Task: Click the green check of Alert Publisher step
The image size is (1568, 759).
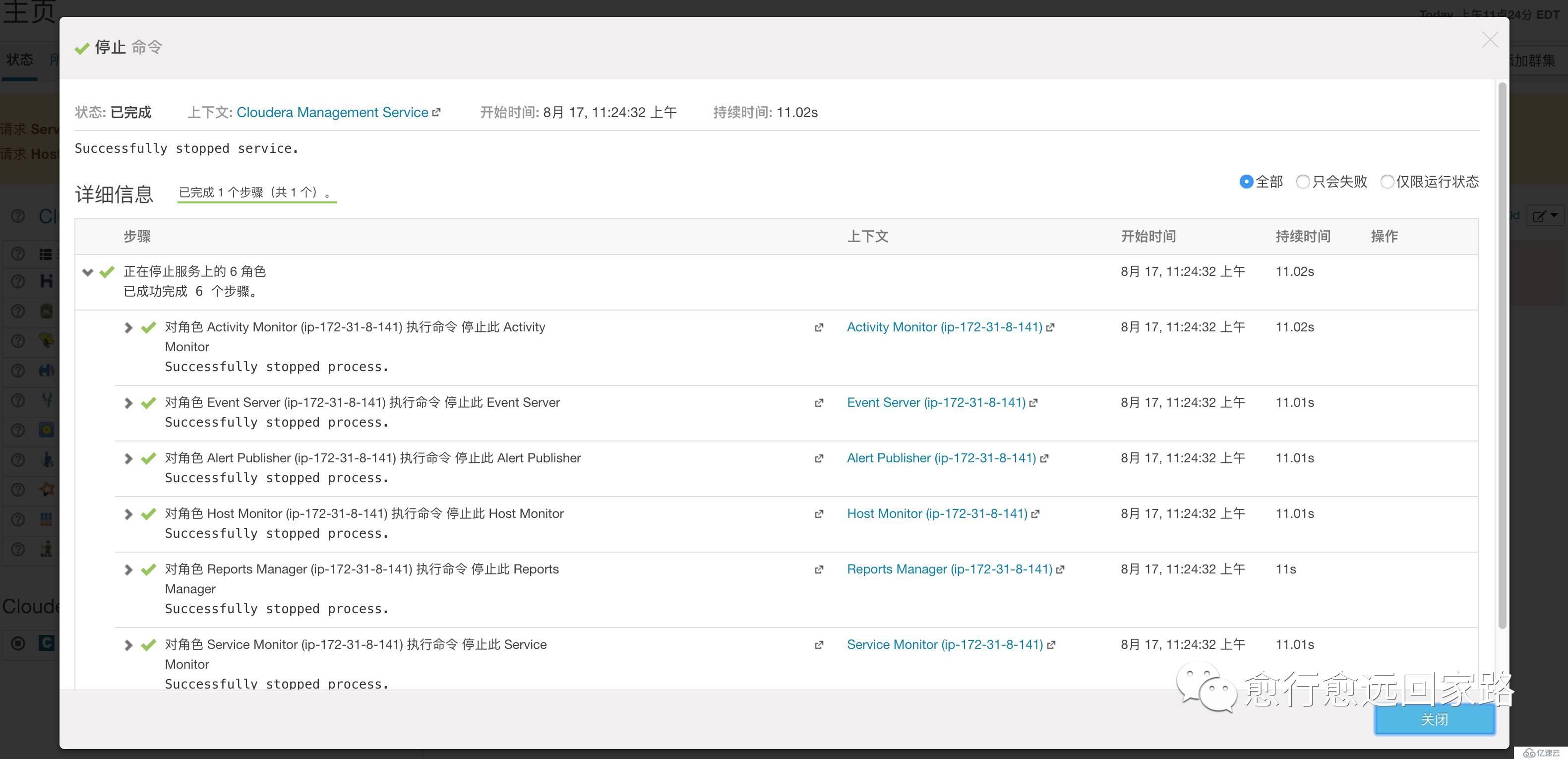Action: coord(148,459)
